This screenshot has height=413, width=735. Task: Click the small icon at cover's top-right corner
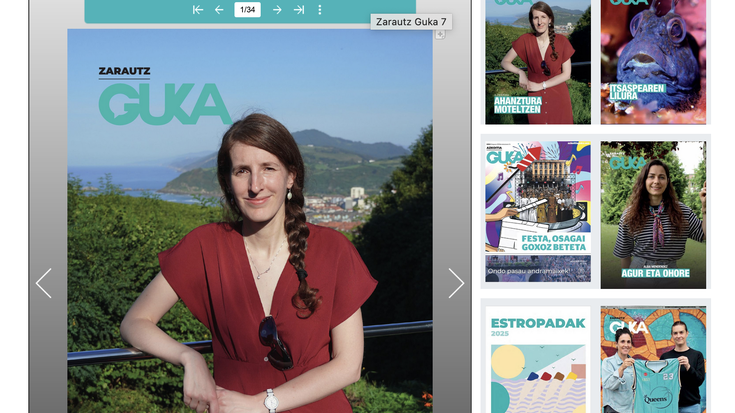tap(439, 34)
